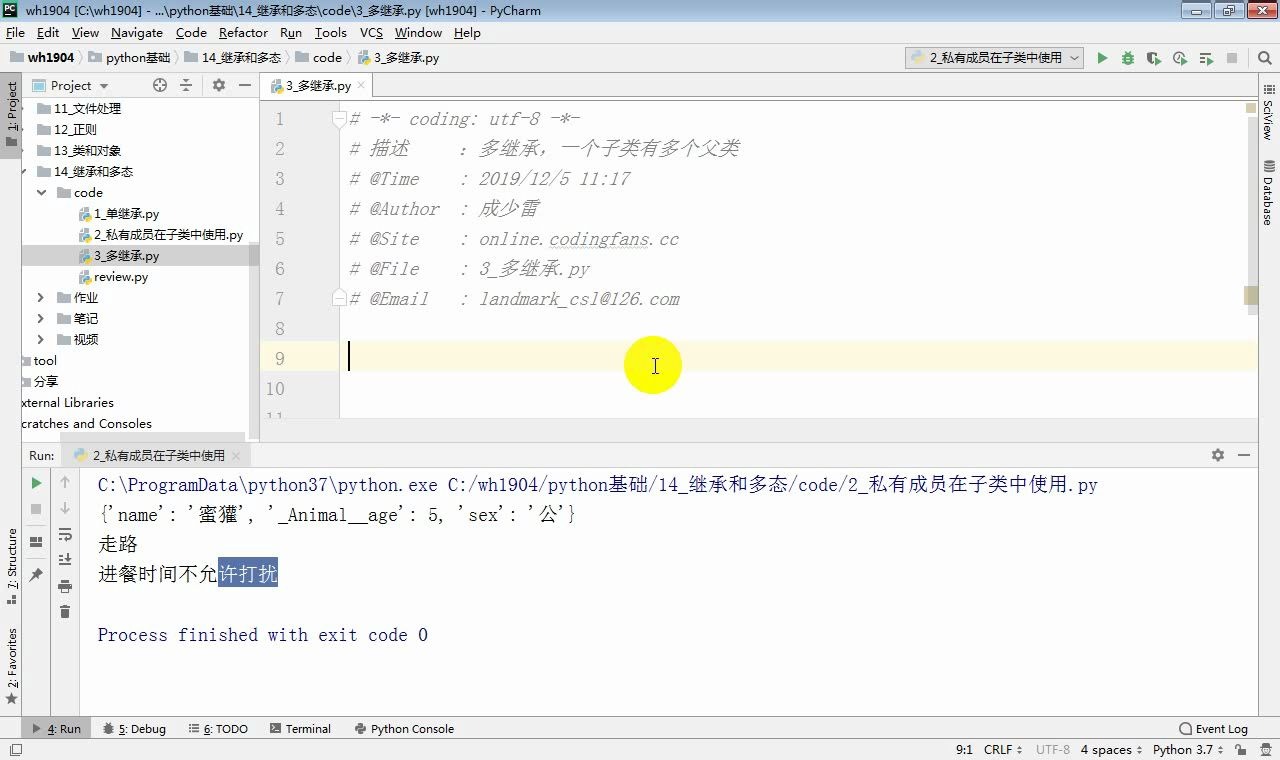Switch to the Terminal tab

(x=307, y=728)
